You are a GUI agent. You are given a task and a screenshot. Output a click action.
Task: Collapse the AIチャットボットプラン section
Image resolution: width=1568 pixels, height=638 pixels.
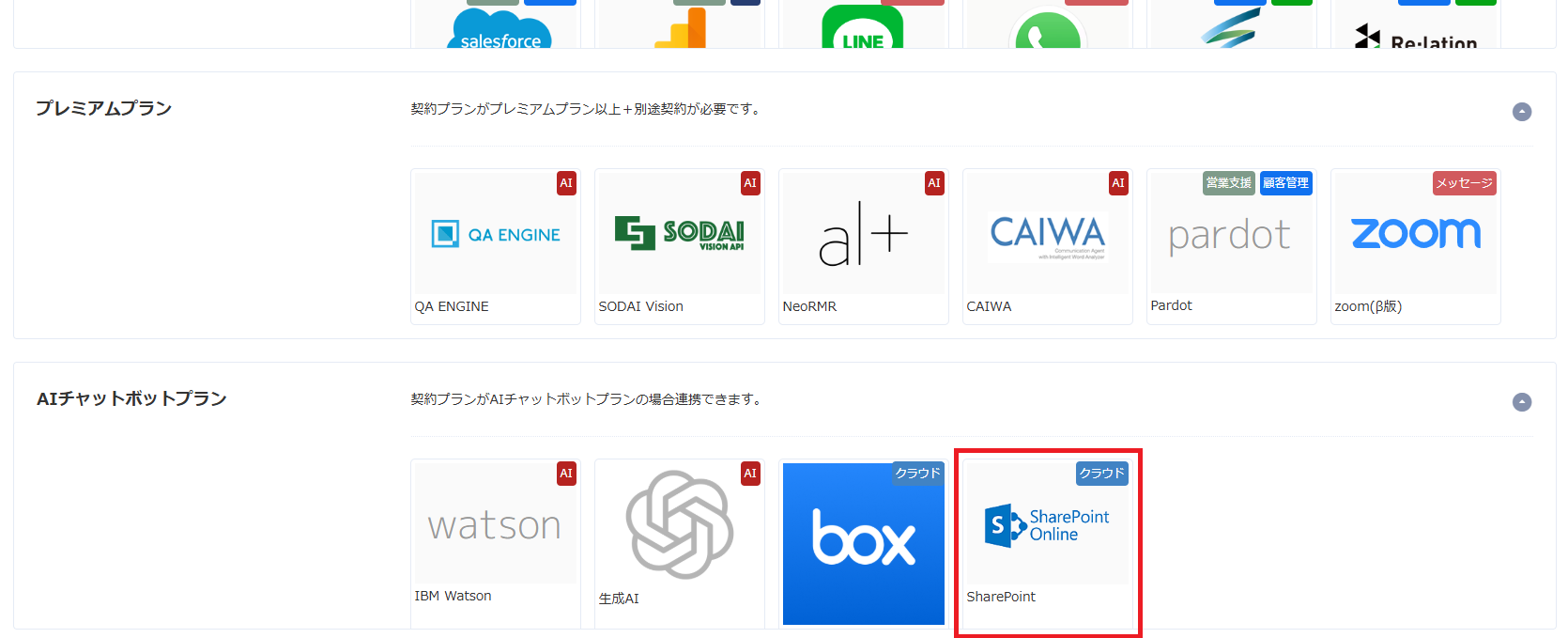click(x=1522, y=402)
